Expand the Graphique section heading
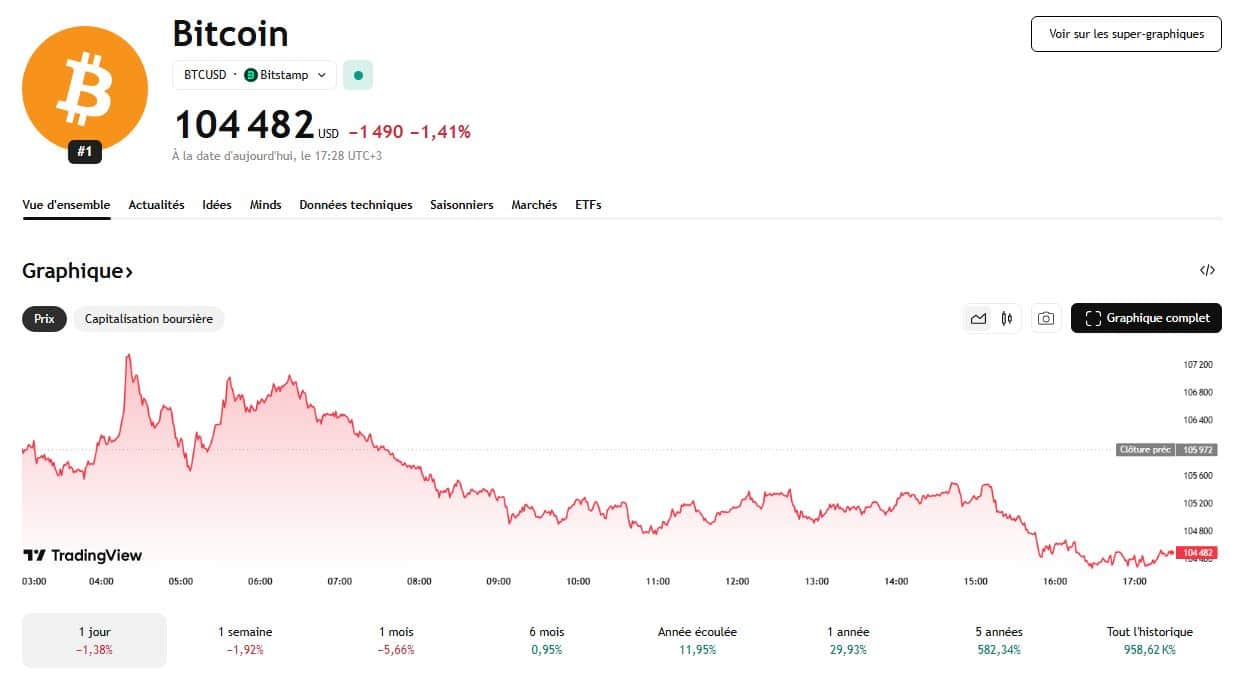Image resolution: width=1251 pixels, height=685 pixels. (x=78, y=271)
